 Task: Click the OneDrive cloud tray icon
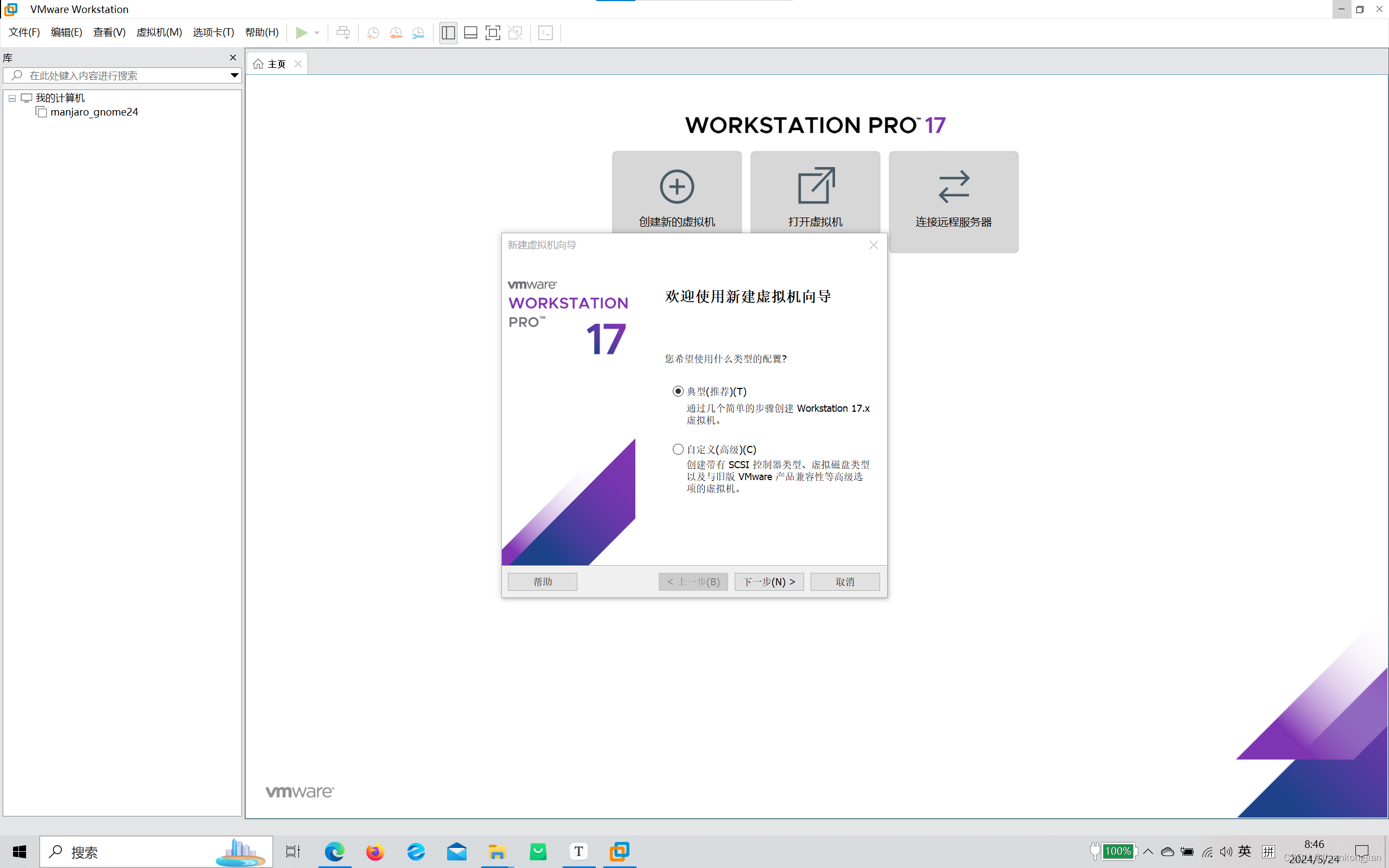[1168, 852]
